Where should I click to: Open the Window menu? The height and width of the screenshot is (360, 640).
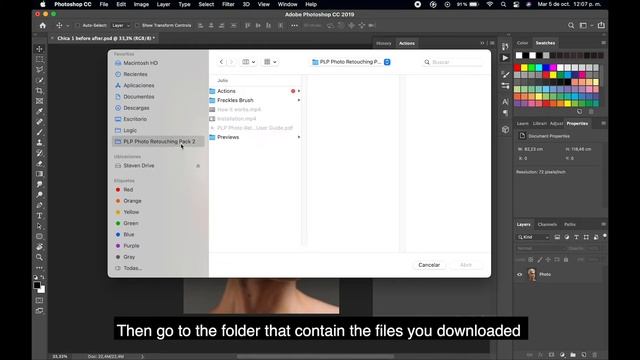click(287, 4)
